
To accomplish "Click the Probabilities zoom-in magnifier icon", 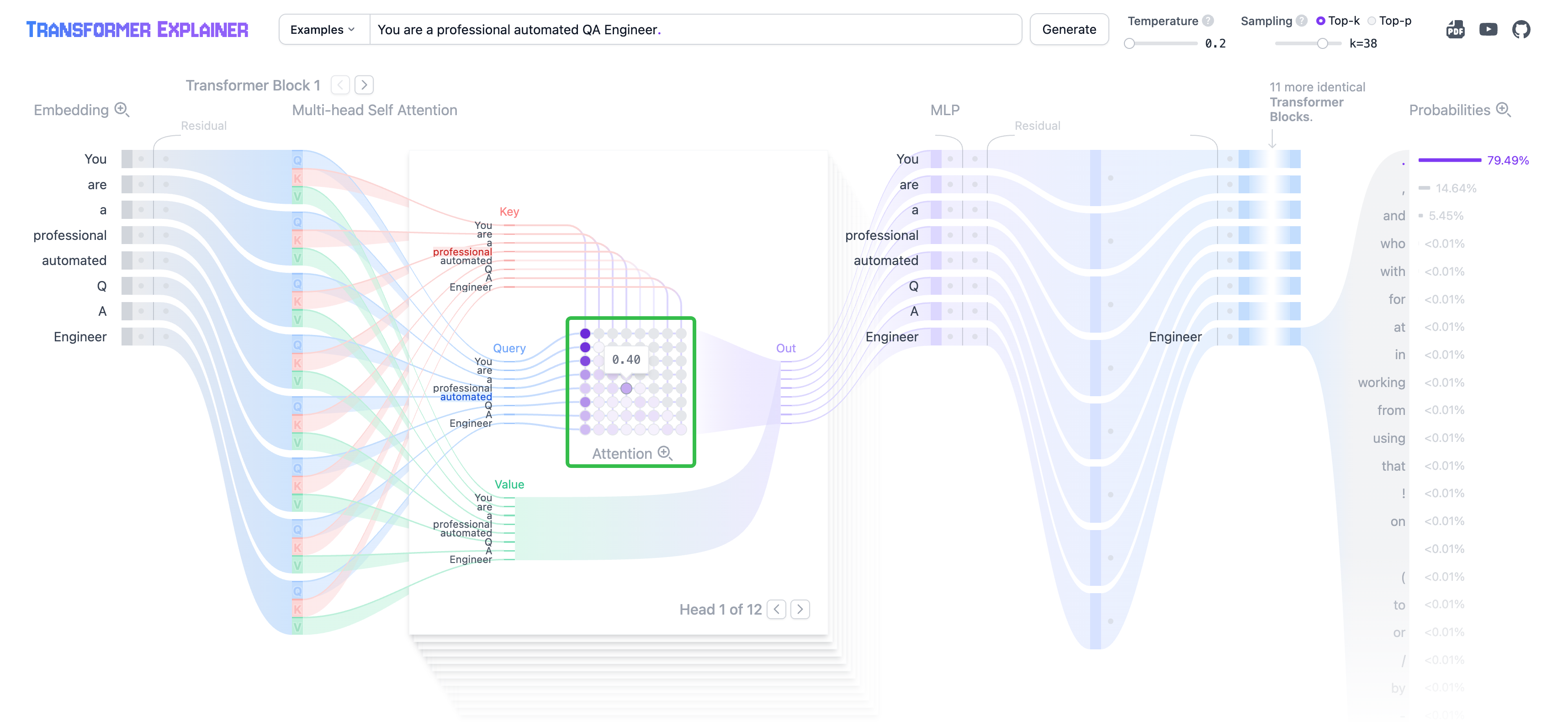I will 1503,110.
